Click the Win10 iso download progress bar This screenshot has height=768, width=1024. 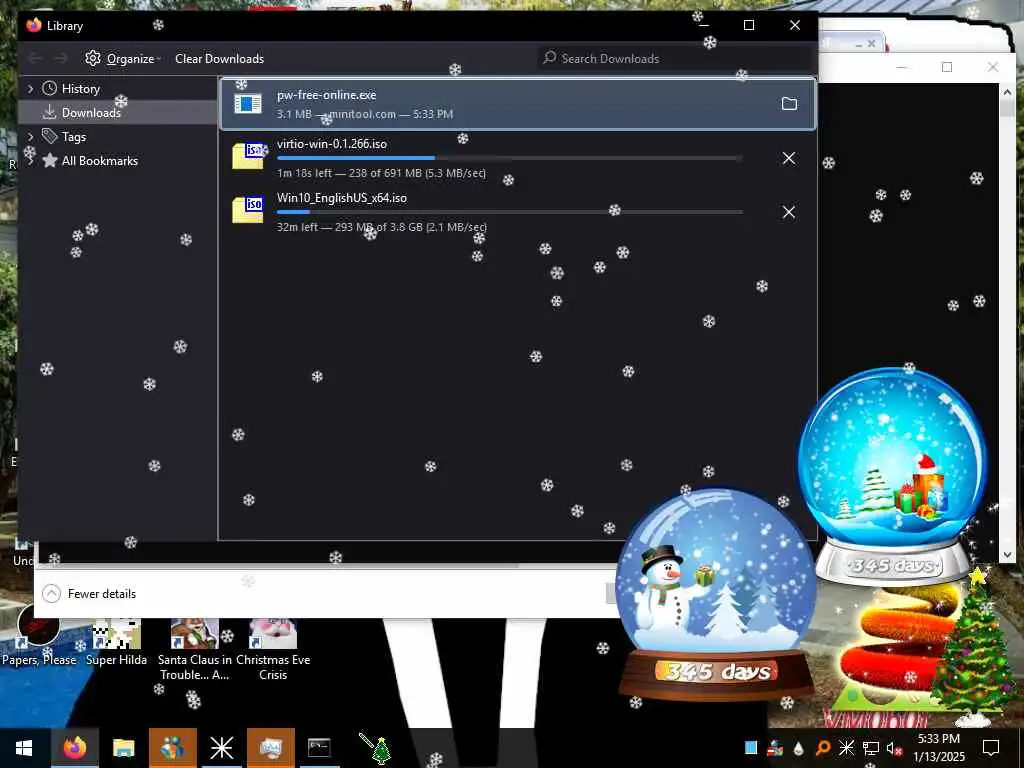[509, 212]
